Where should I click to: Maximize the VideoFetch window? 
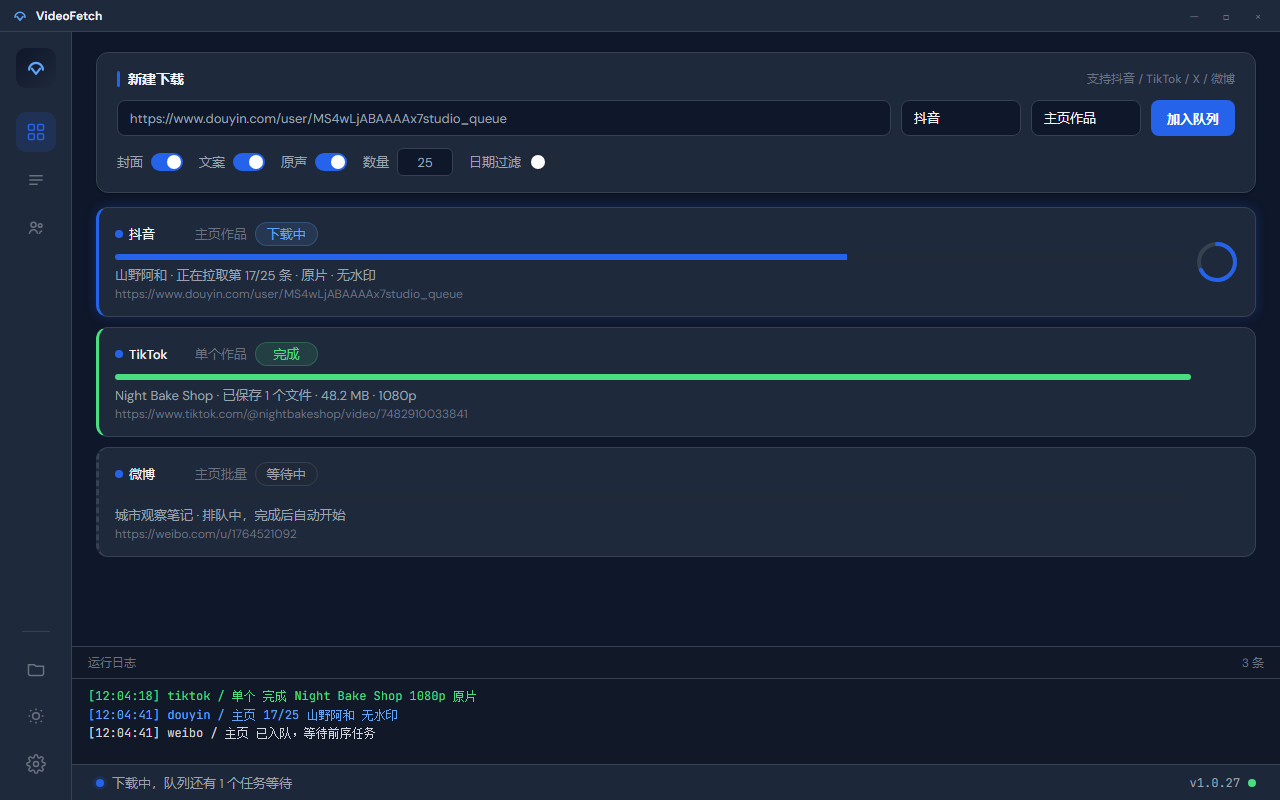(x=1226, y=16)
